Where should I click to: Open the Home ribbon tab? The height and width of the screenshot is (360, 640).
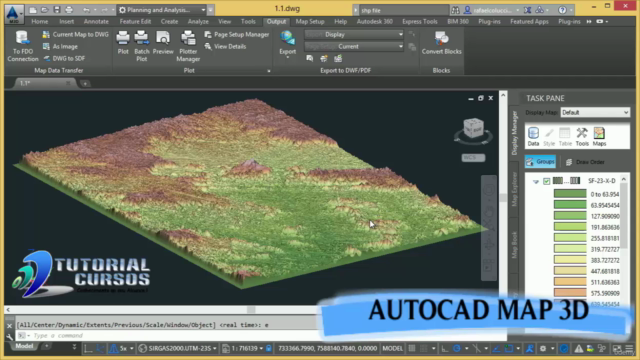coord(40,21)
